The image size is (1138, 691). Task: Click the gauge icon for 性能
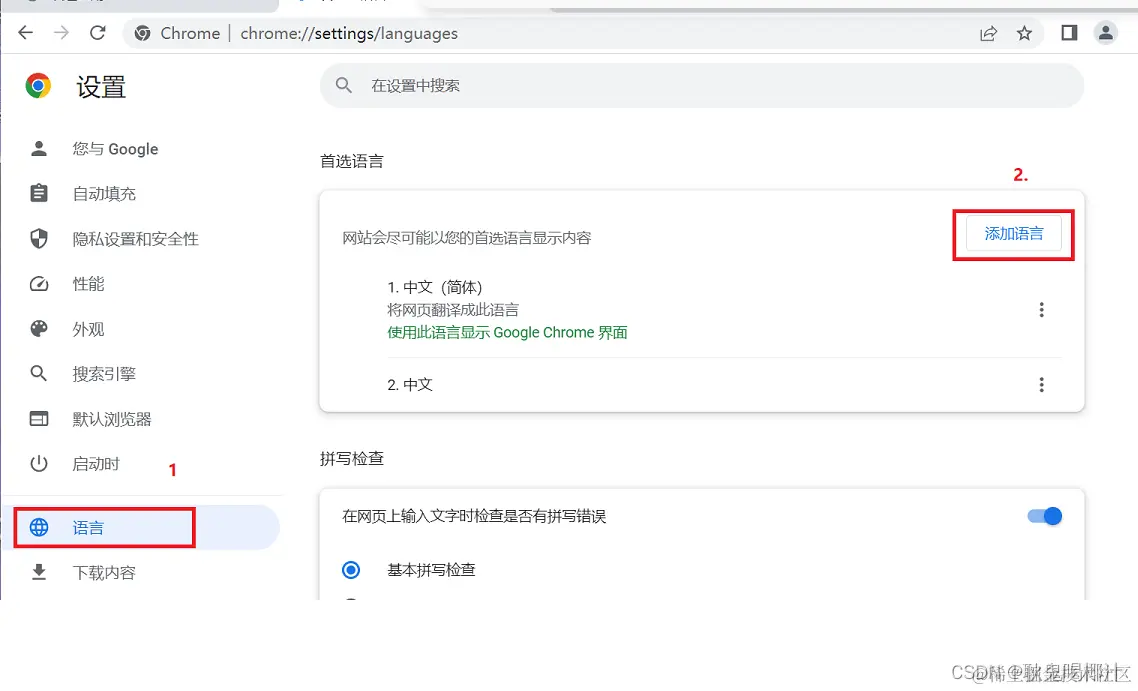click(39, 284)
